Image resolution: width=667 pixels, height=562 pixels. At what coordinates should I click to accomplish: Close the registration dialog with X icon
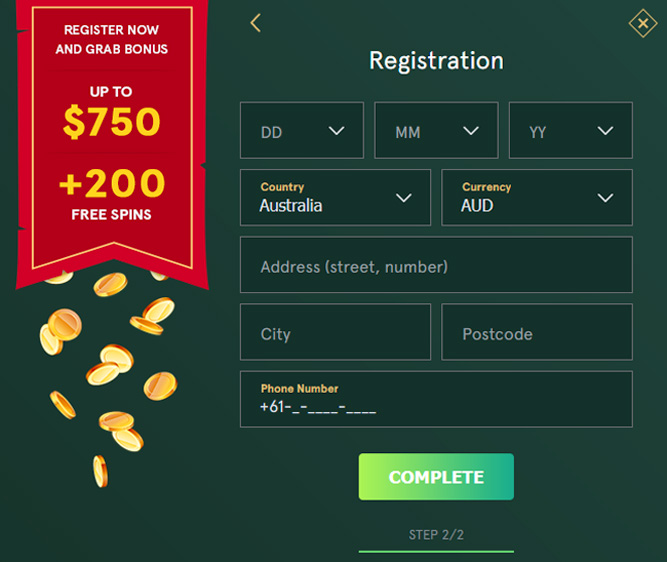(x=642, y=24)
